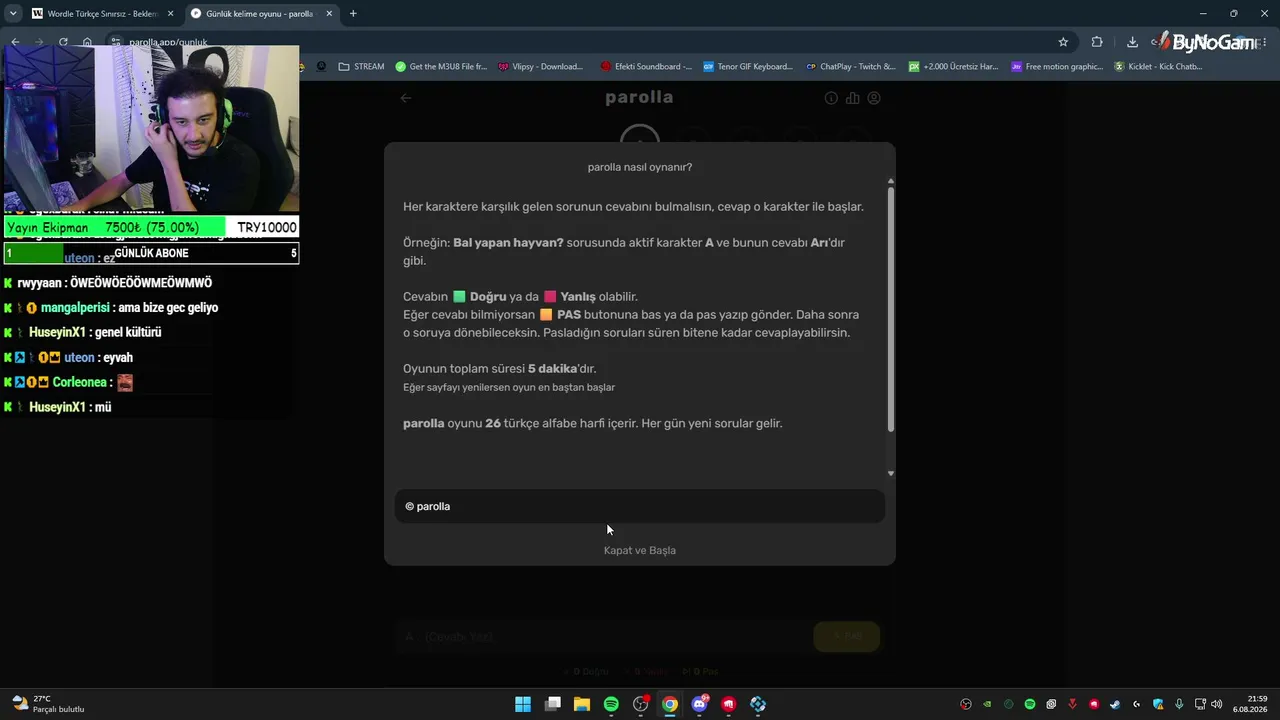Viewport: 1280px width, 720px height.
Task: Open the Free motion graphic bookmark
Action: (1057, 67)
